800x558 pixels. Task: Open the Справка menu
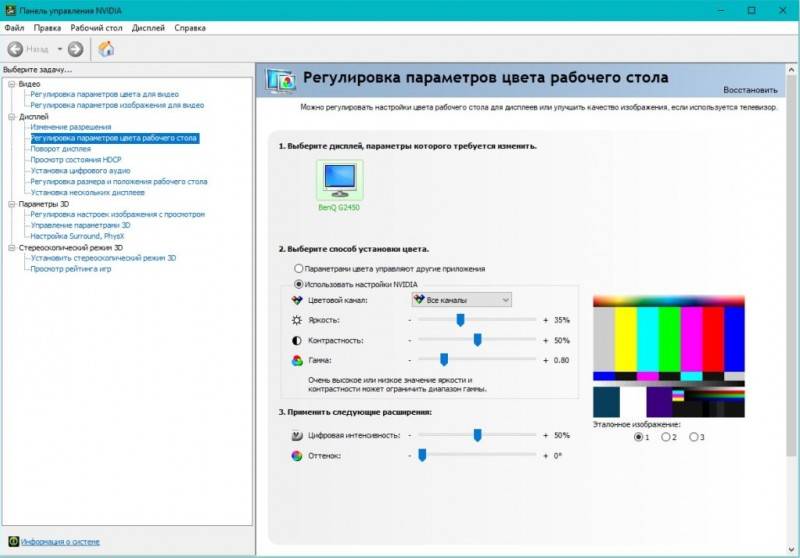tap(190, 28)
